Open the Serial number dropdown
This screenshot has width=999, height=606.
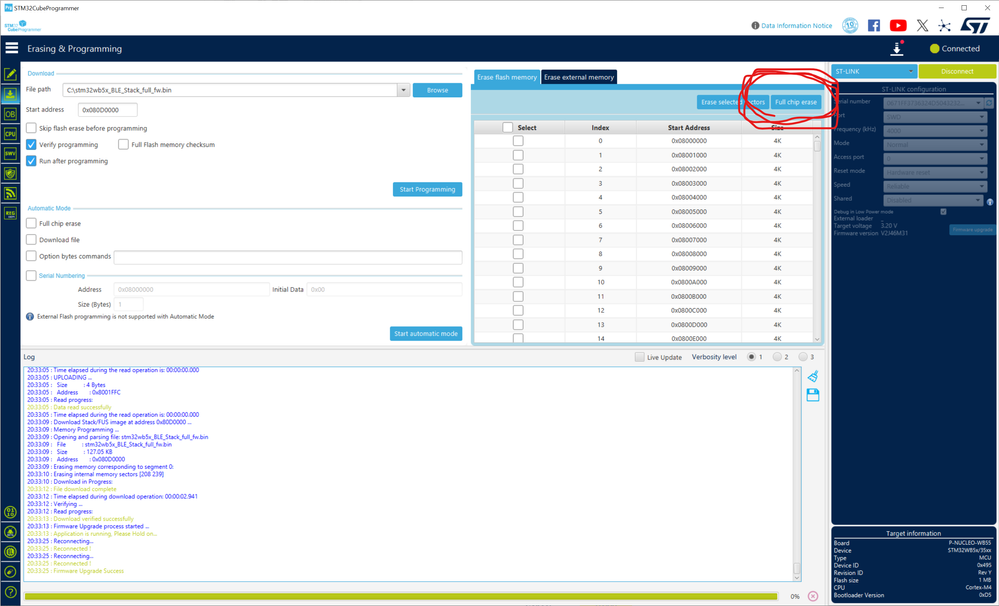pyautogui.click(x=934, y=103)
